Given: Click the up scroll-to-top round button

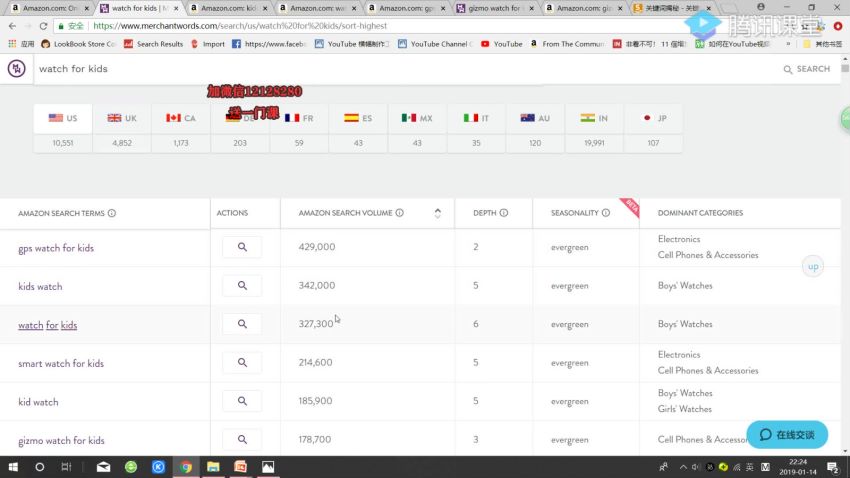Looking at the screenshot, I should tap(813, 267).
